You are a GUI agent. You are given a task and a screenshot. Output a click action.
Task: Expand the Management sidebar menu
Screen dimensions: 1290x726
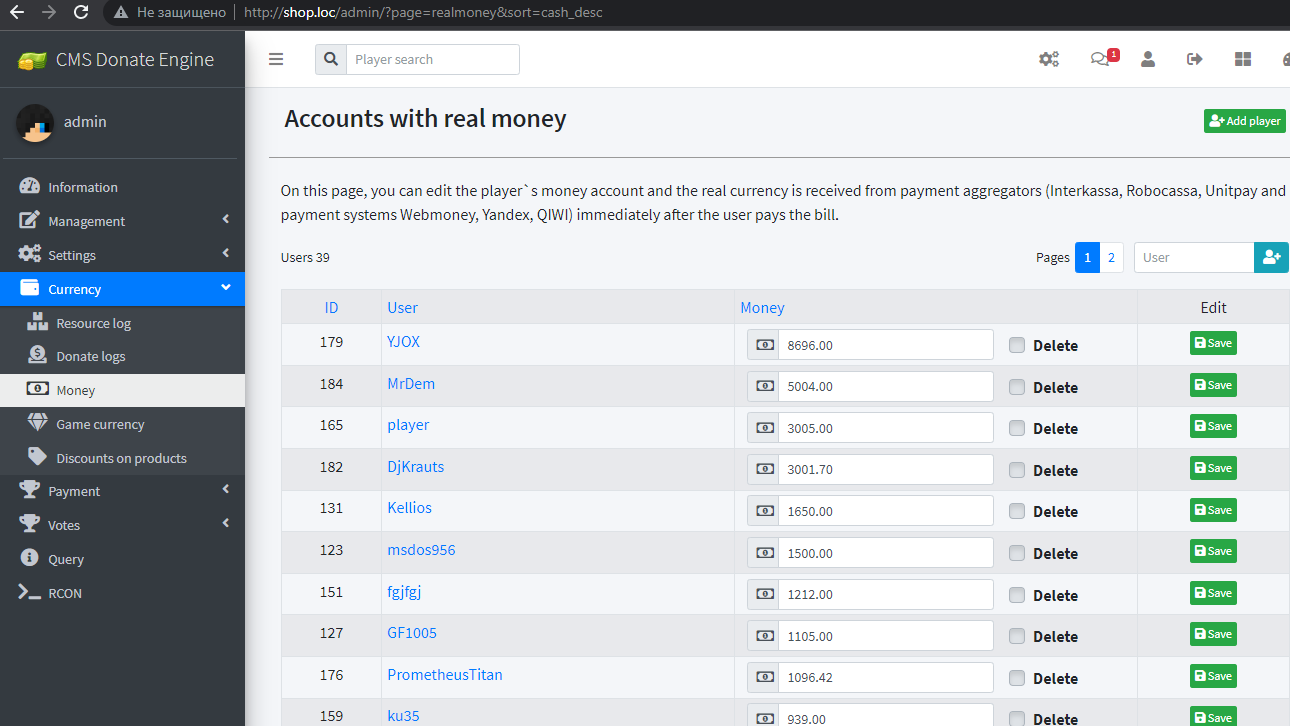122,221
